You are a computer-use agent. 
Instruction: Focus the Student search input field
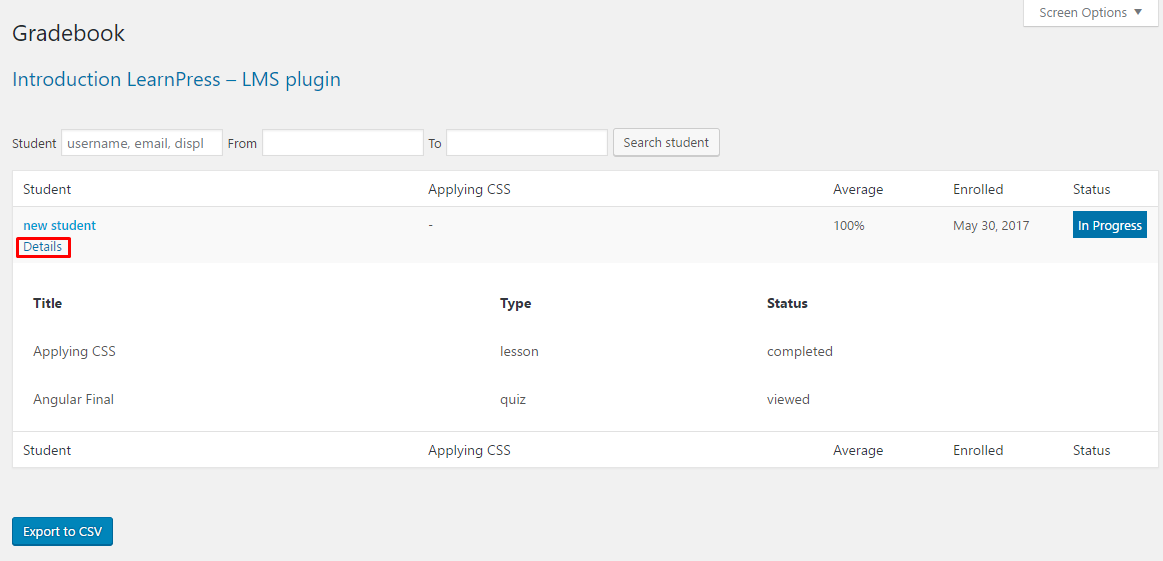point(142,143)
